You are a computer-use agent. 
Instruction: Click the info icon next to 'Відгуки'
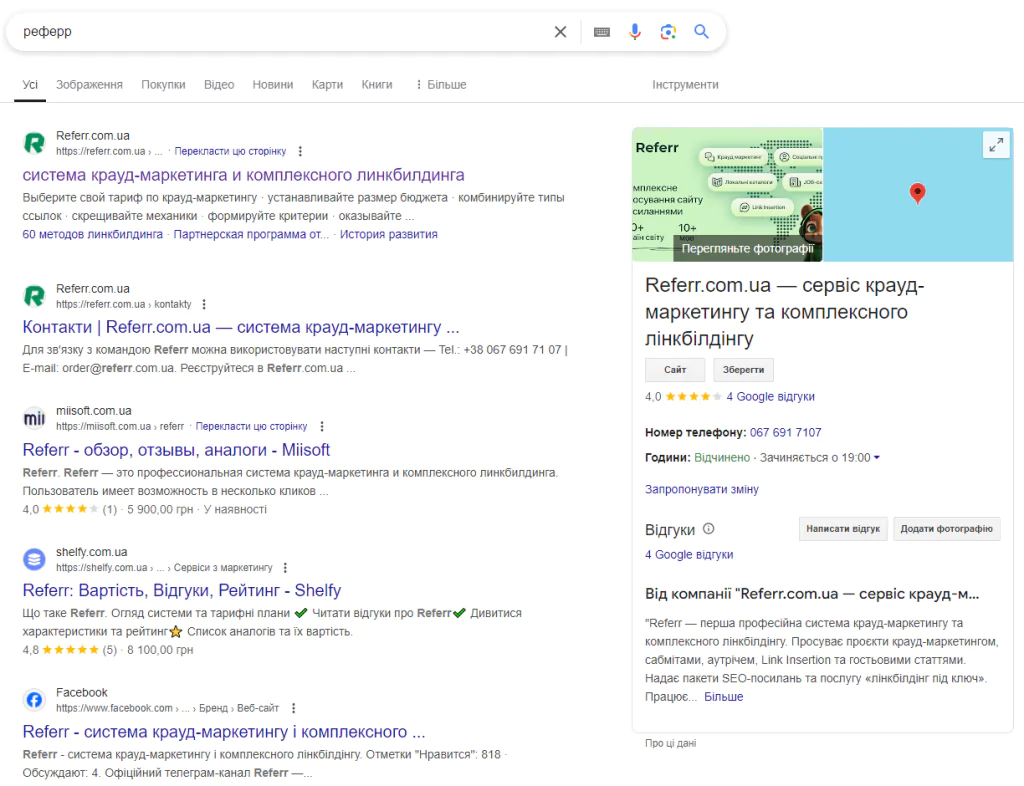pos(709,529)
